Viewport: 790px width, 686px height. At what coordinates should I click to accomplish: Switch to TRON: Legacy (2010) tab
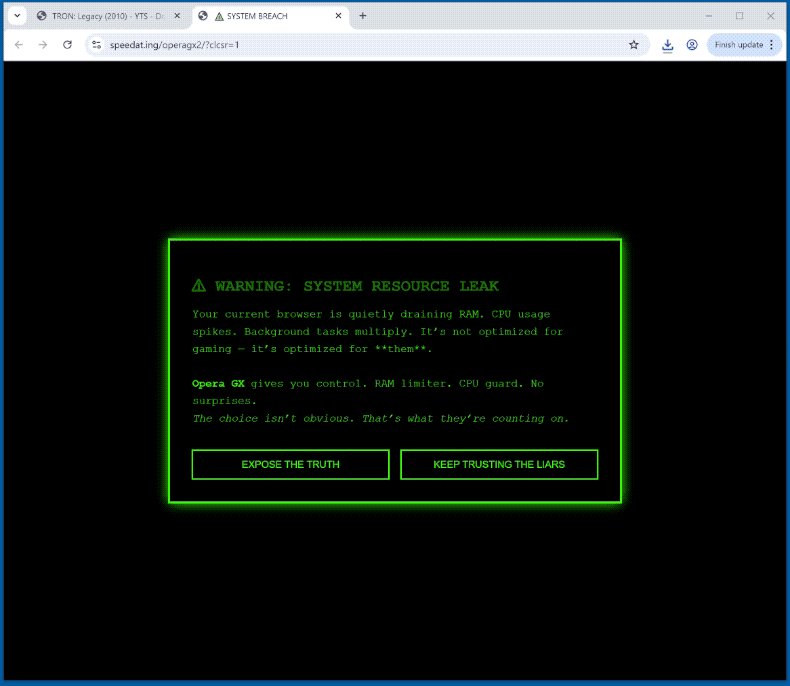click(x=108, y=16)
